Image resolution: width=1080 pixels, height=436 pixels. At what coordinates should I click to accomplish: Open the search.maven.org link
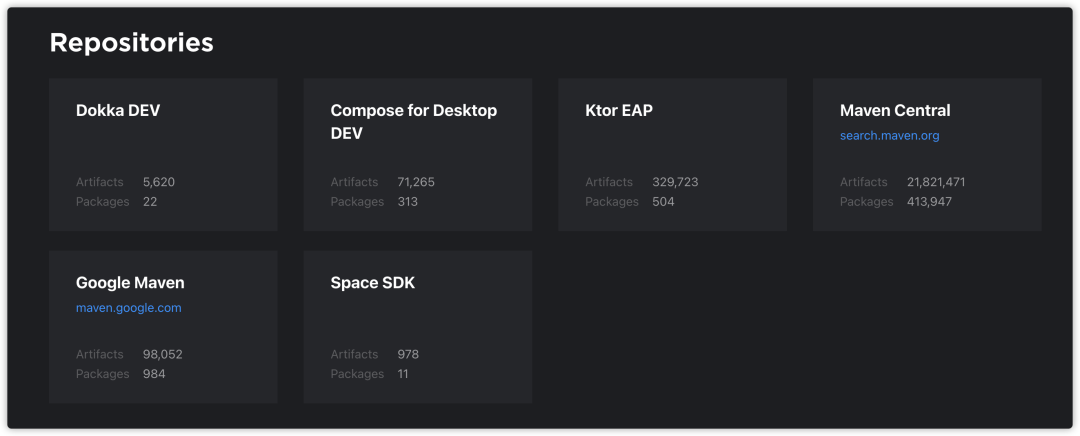[889, 136]
